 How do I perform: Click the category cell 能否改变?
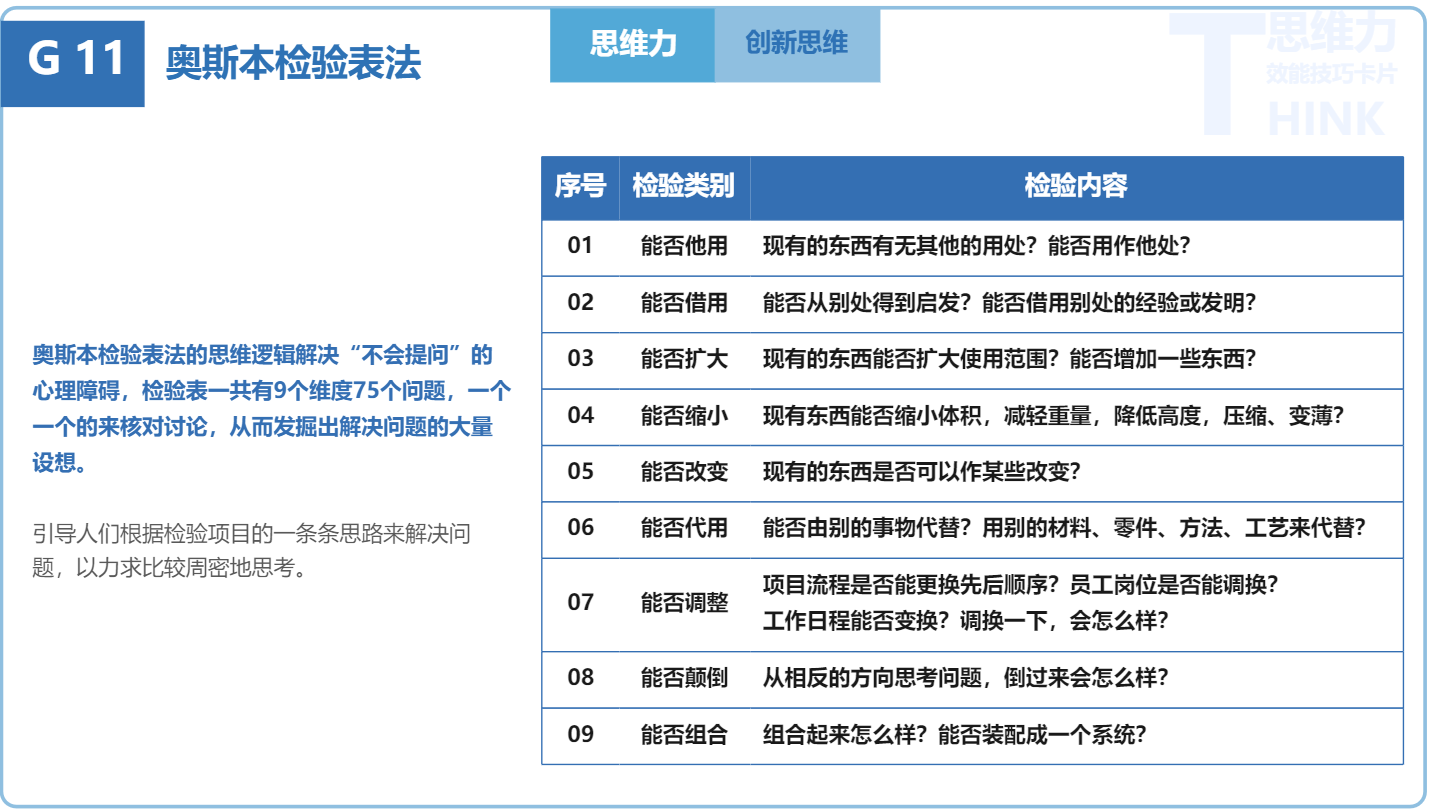684,472
